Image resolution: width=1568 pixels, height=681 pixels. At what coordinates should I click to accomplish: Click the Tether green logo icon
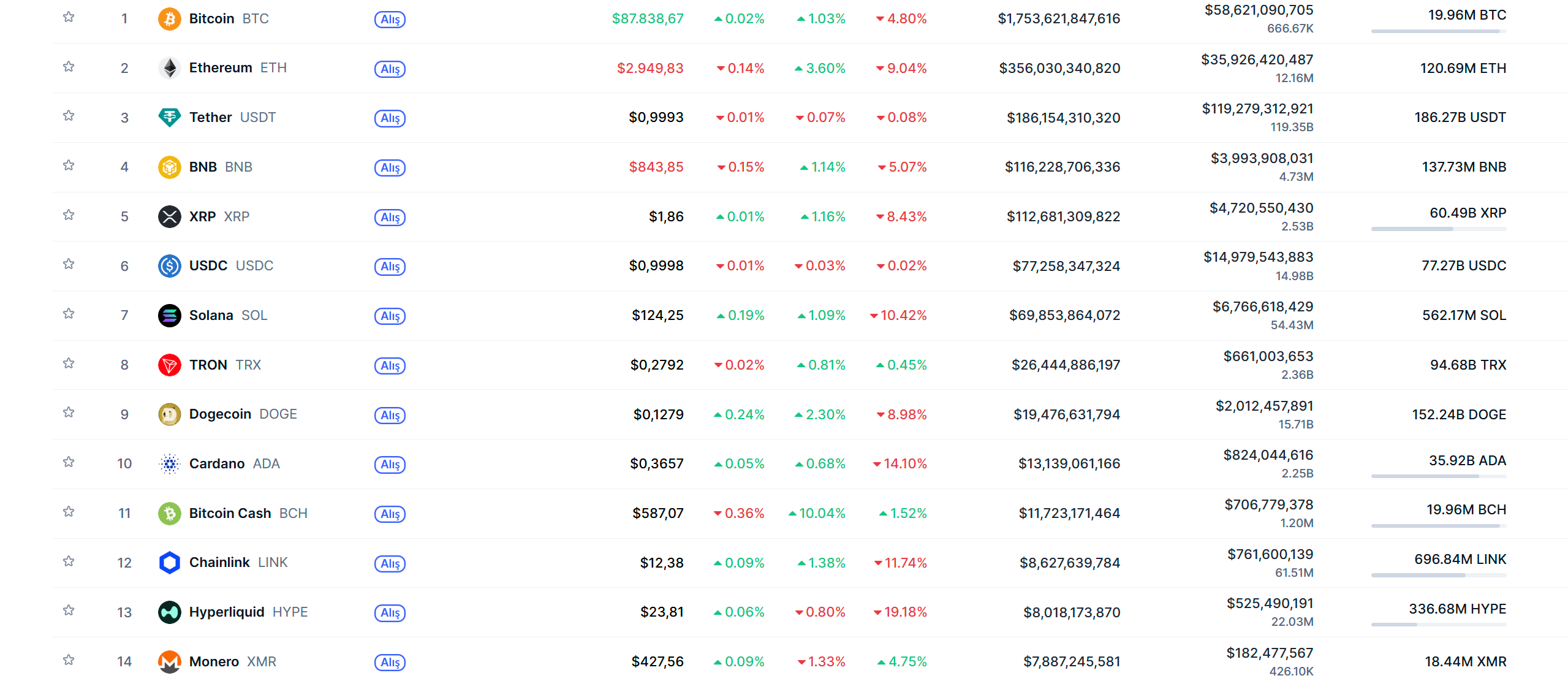[x=169, y=117]
